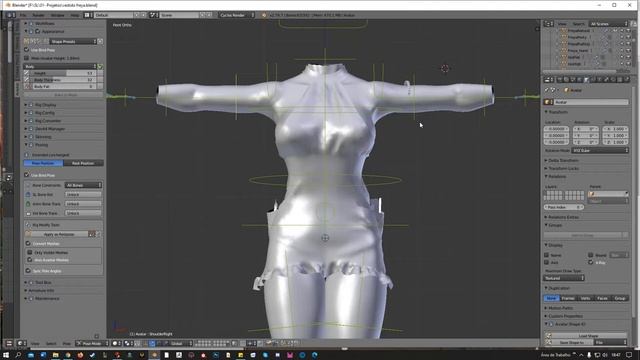The width and height of the screenshot is (640, 360).
Task: Click the Avatar object icon in properties breadcrumb
Action: pyautogui.click(x=567, y=90)
